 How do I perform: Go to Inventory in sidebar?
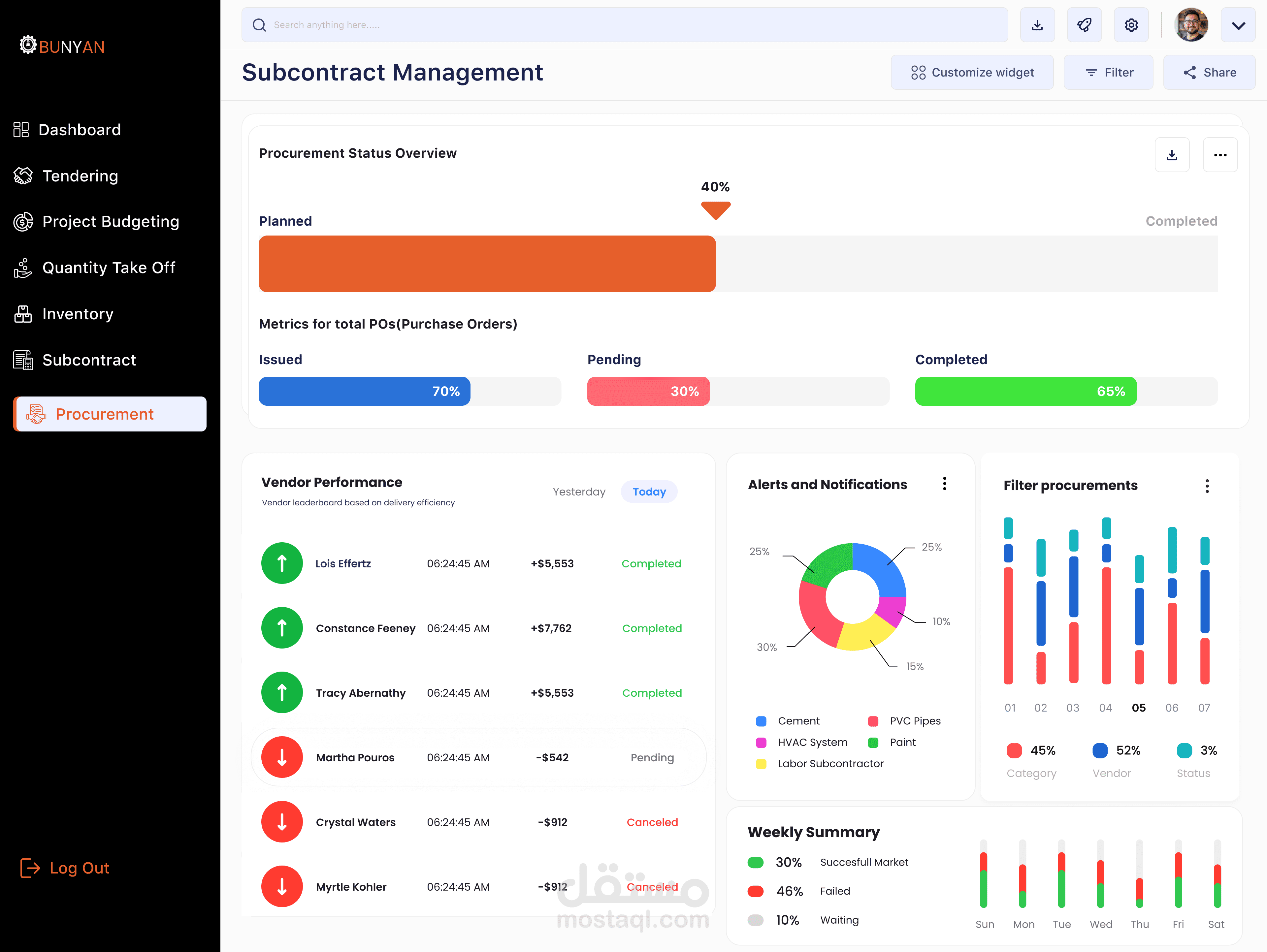[x=77, y=314]
